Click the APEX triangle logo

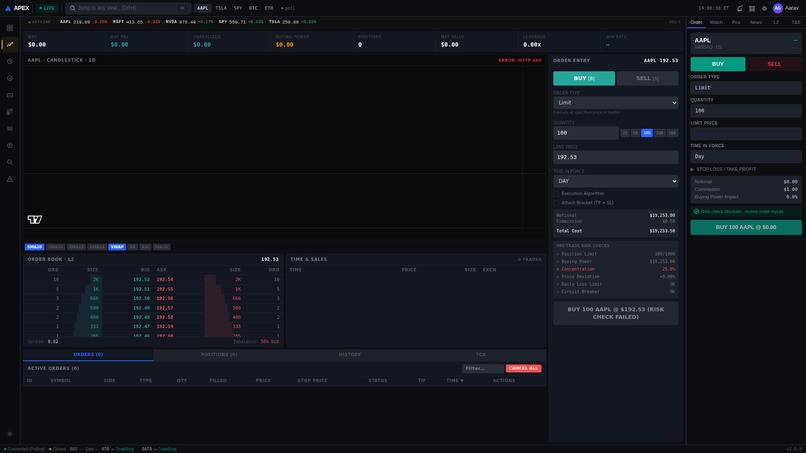point(8,8)
